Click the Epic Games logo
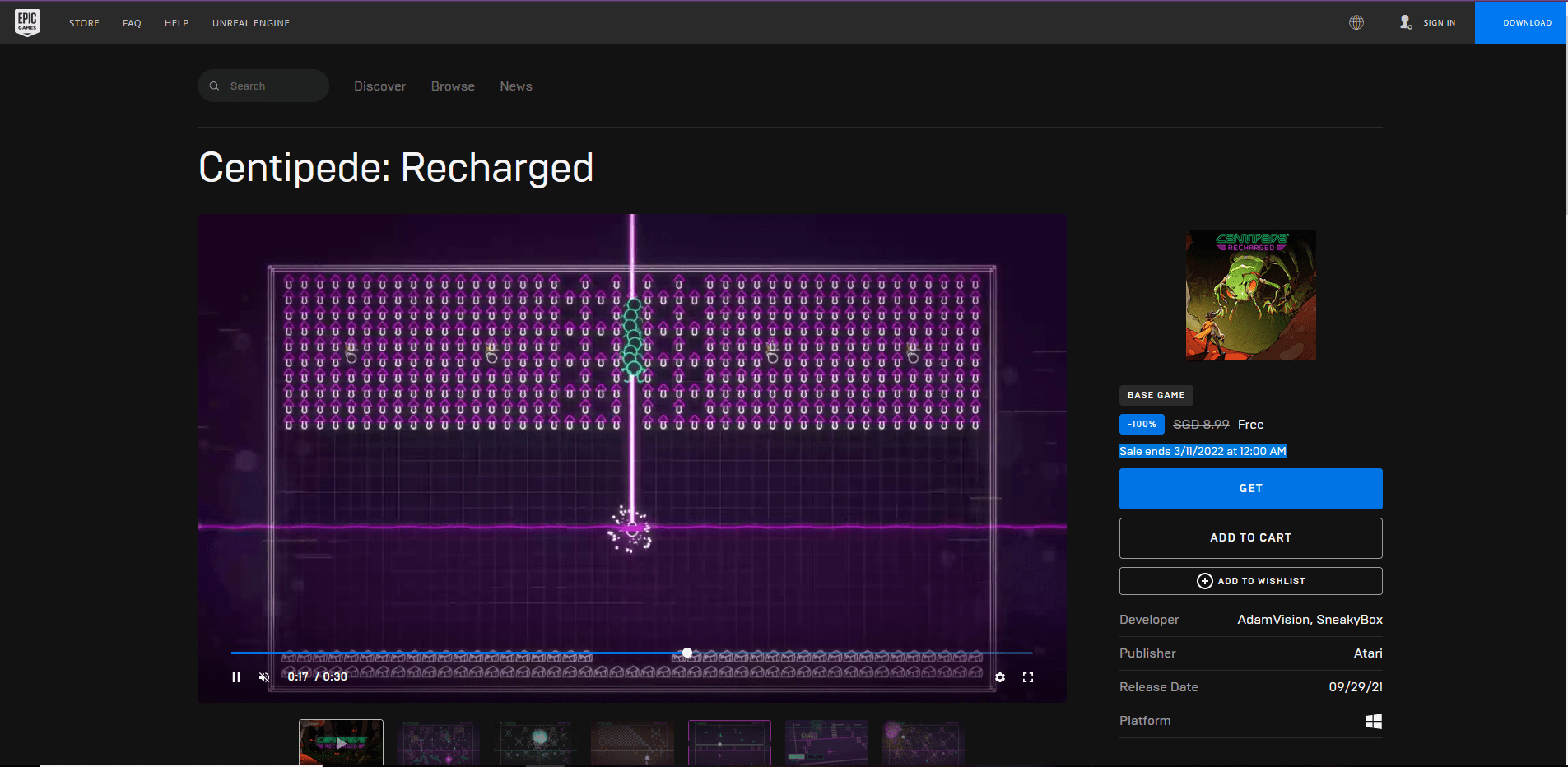Screen dimensions: 1568x767 27,22
